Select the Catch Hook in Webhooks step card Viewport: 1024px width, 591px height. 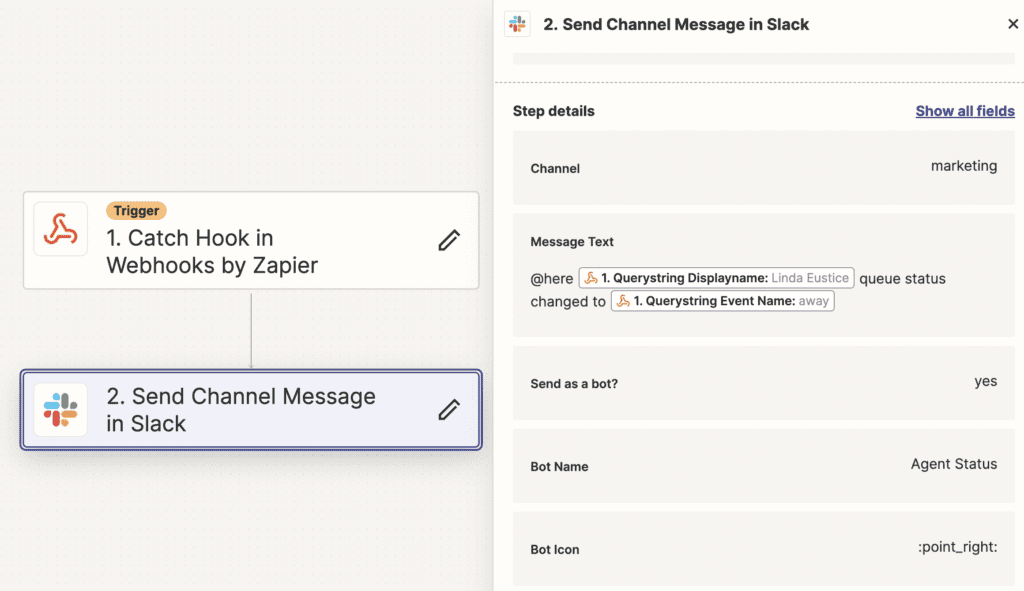click(x=251, y=240)
